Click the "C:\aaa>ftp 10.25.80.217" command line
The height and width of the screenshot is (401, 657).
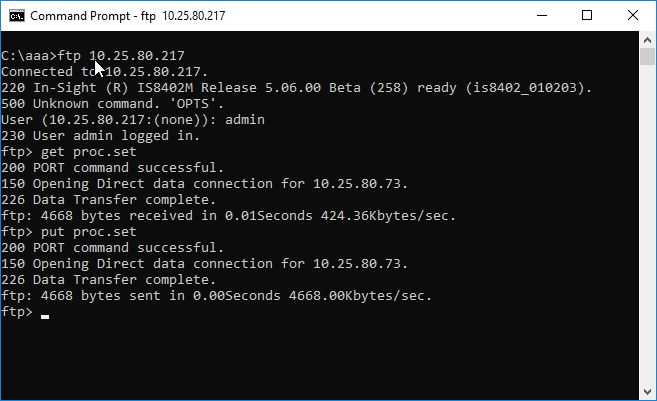pyautogui.click(x=93, y=55)
